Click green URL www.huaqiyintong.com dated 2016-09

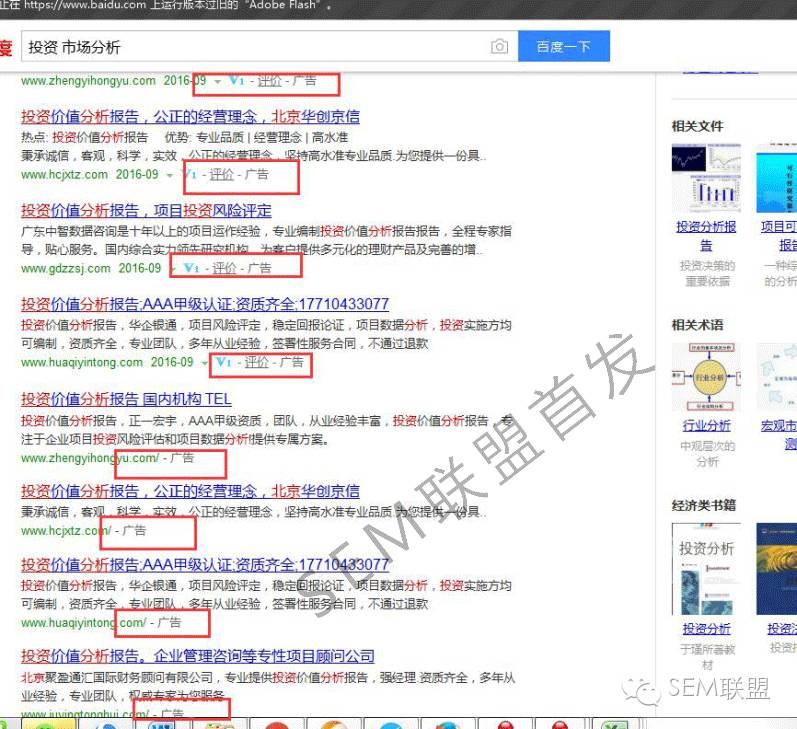82,362
